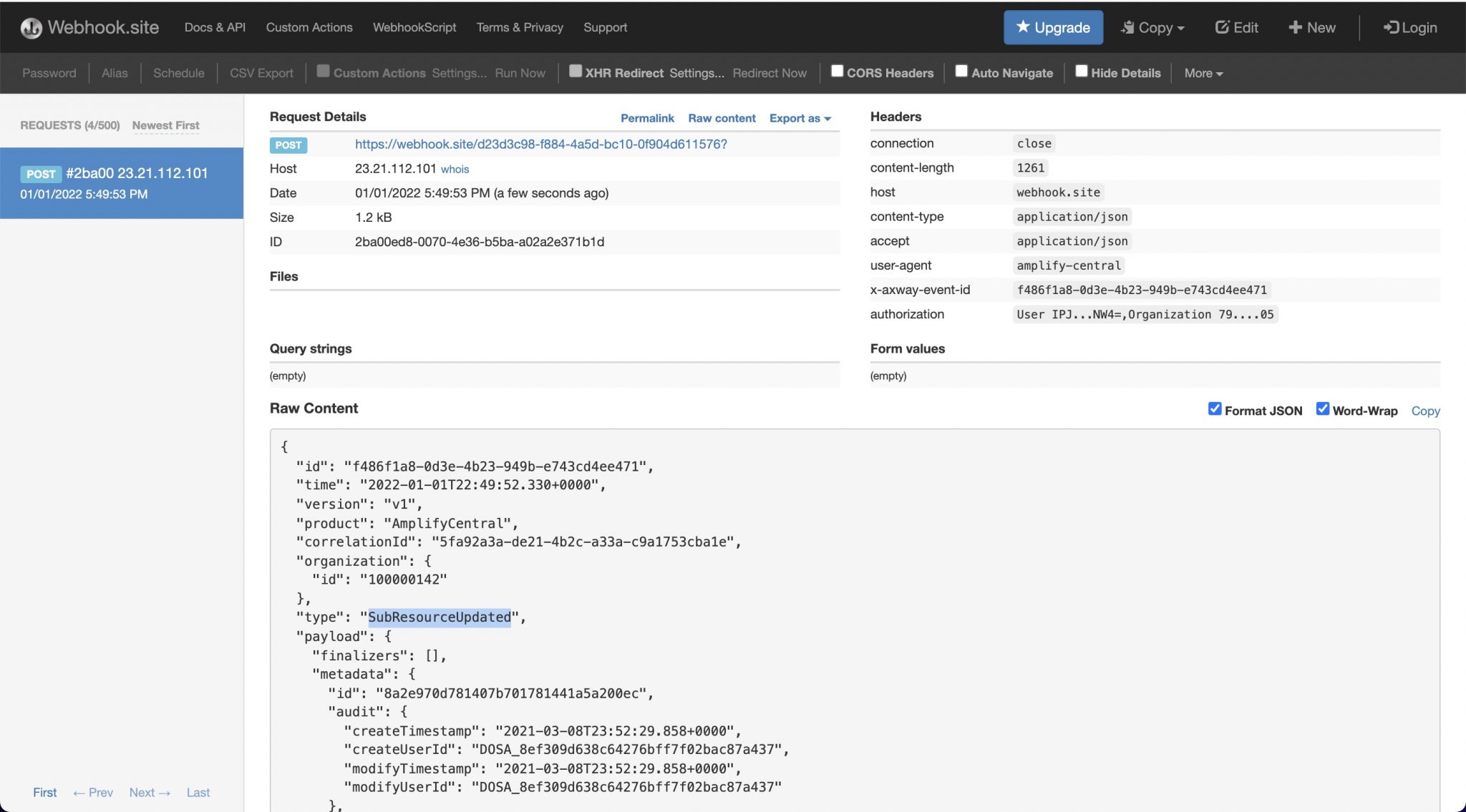Click CSV Export in the toolbar
Viewport: 1466px width, 812px height.
pyautogui.click(x=261, y=72)
